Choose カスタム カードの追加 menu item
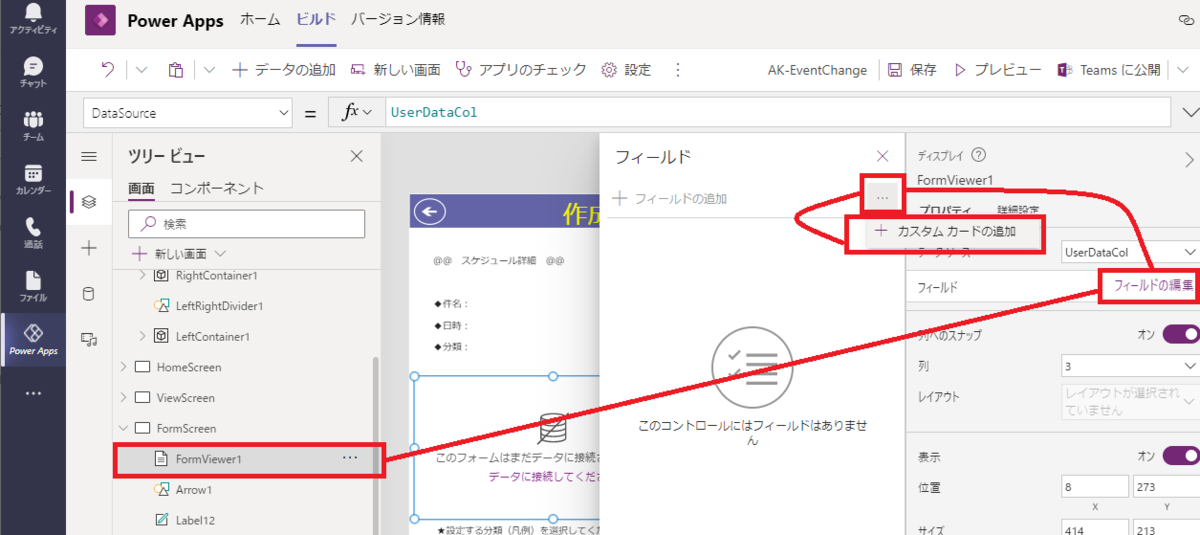Screen dimensions: 1200x535 click(x=946, y=231)
